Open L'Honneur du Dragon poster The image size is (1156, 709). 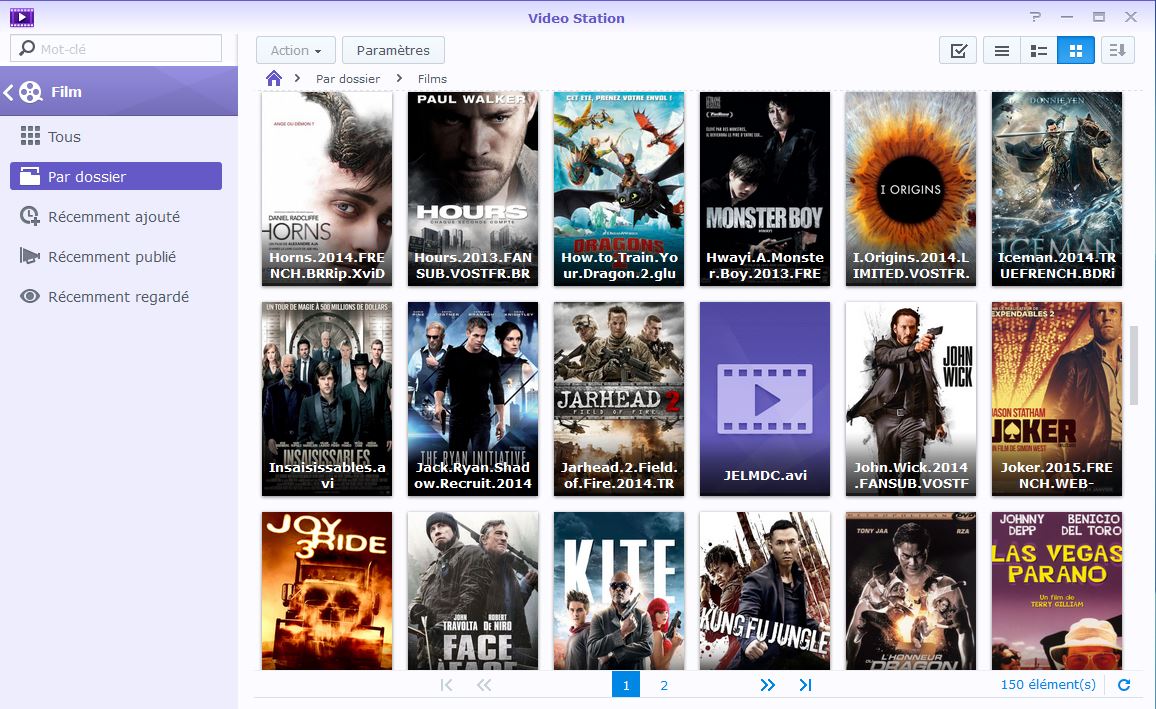click(x=910, y=590)
